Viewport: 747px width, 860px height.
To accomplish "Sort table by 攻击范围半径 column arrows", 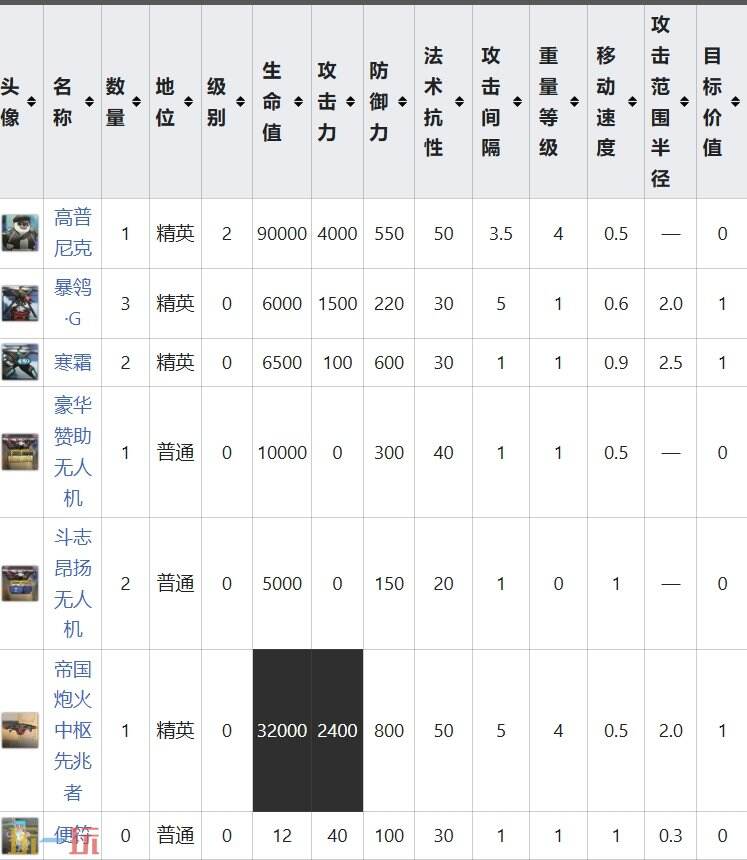I will [684, 101].
